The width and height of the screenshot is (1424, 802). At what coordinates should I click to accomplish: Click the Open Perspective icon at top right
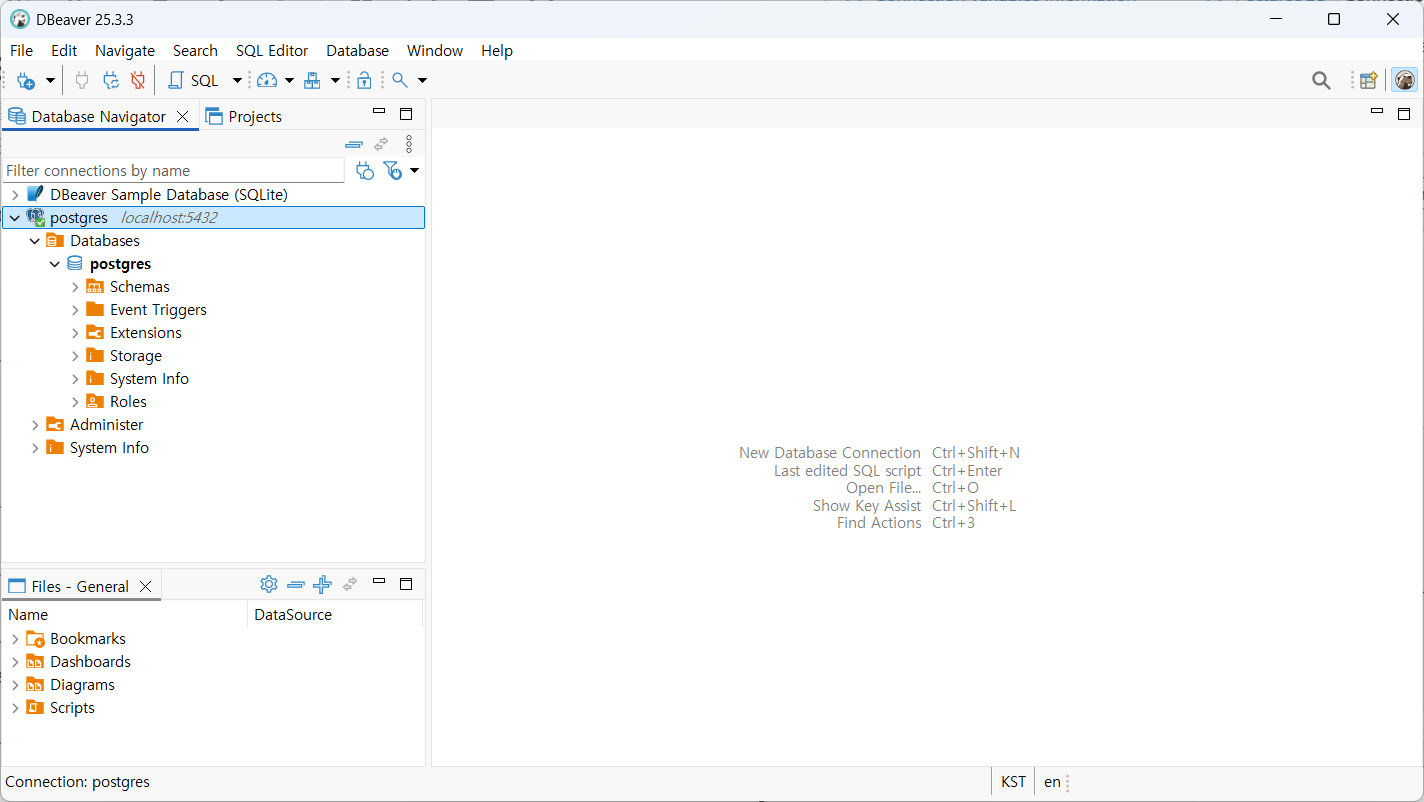[x=1368, y=81]
